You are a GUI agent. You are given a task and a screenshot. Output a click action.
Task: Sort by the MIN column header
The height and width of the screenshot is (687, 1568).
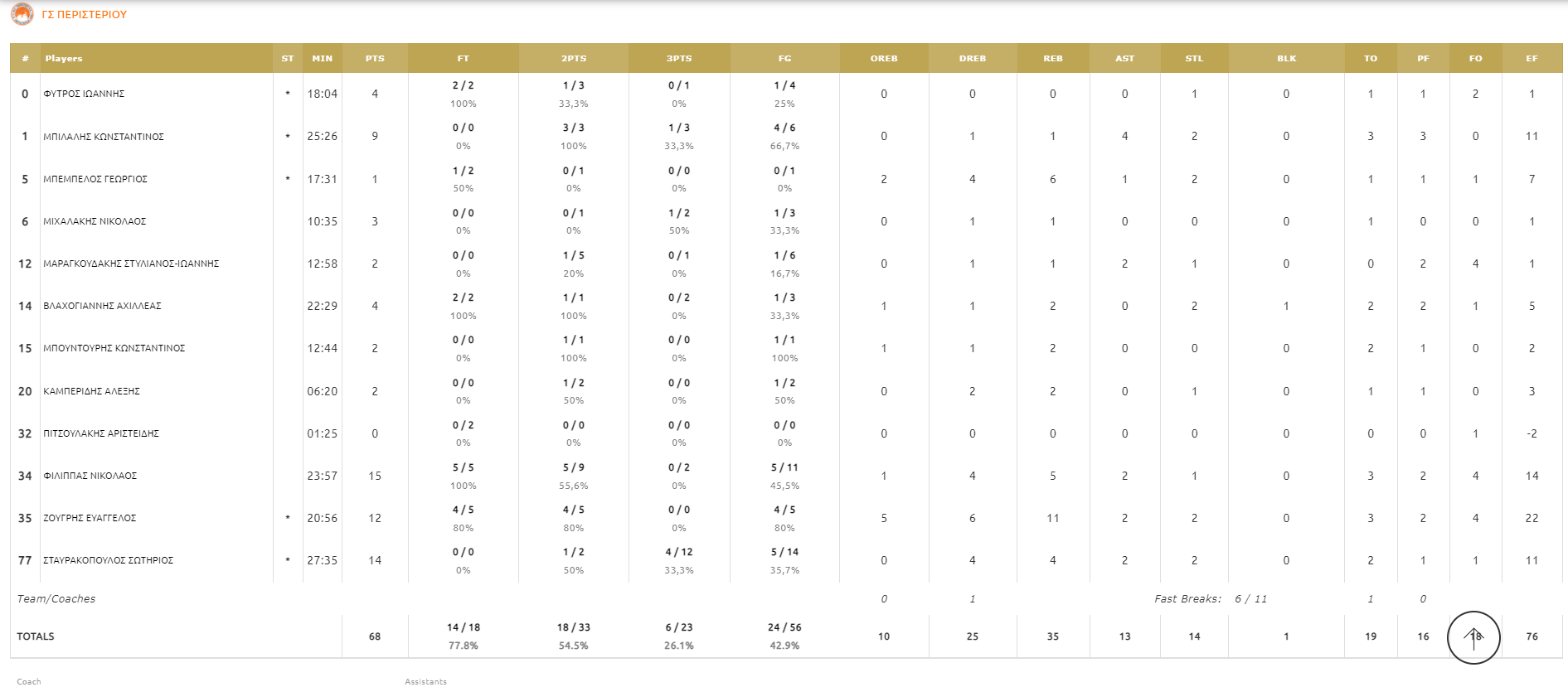coord(322,59)
